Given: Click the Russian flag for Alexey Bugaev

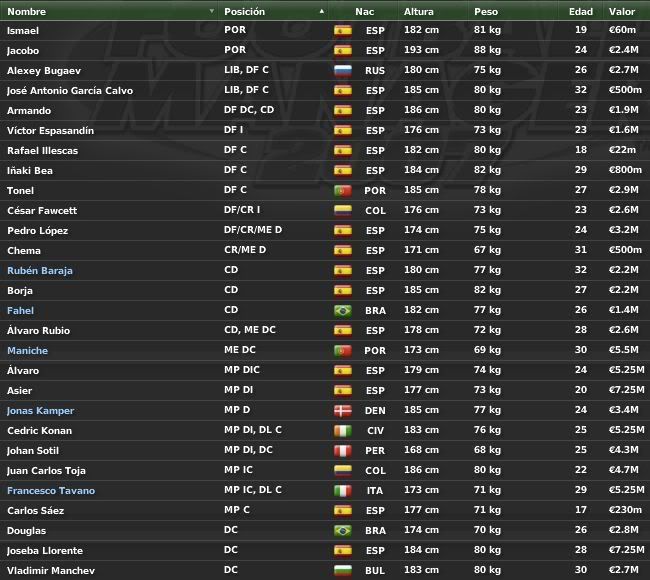Looking at the screenshot, I should pos(343,70).
